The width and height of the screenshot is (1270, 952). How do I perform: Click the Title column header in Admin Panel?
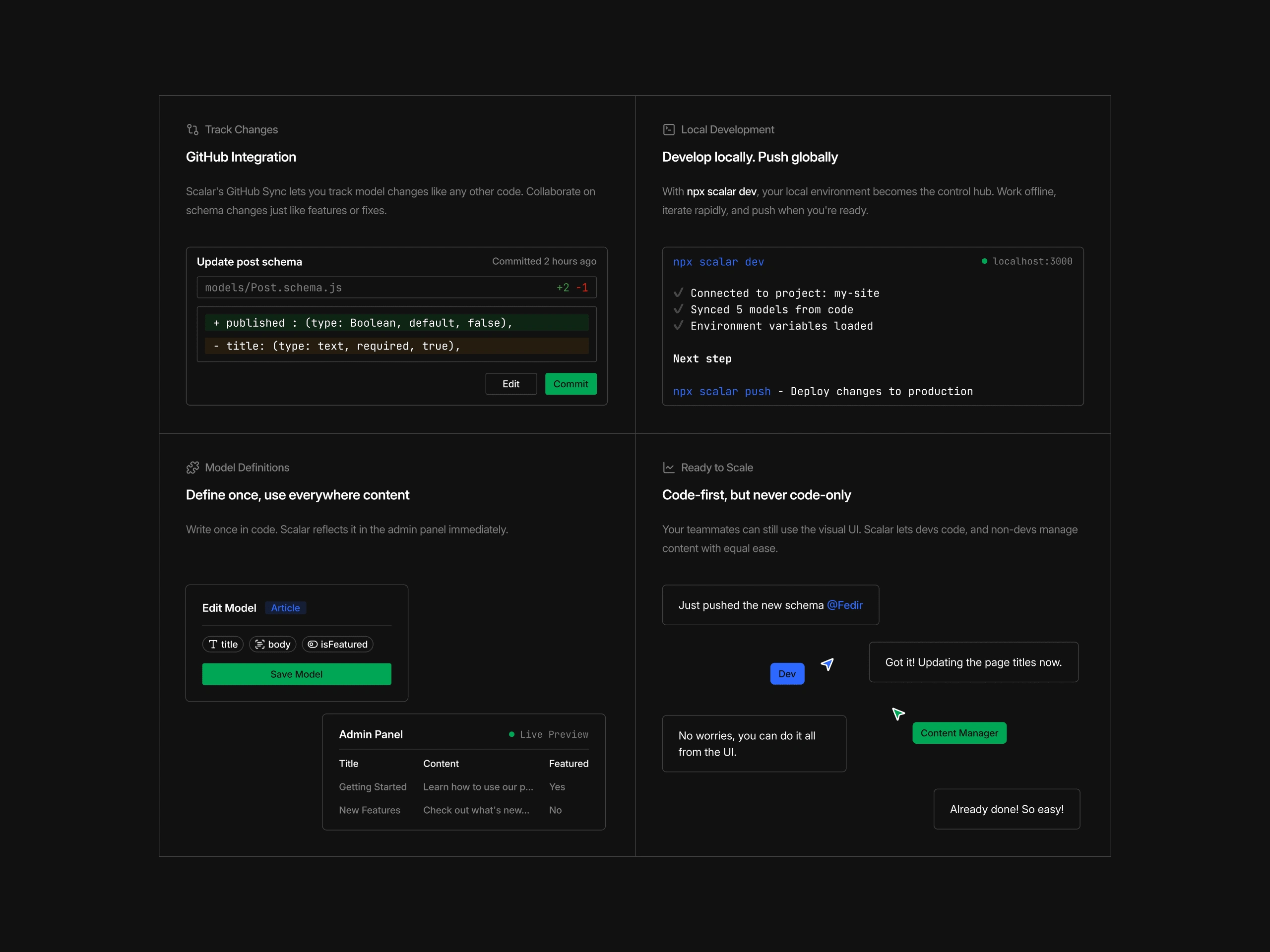pos(348,763)
